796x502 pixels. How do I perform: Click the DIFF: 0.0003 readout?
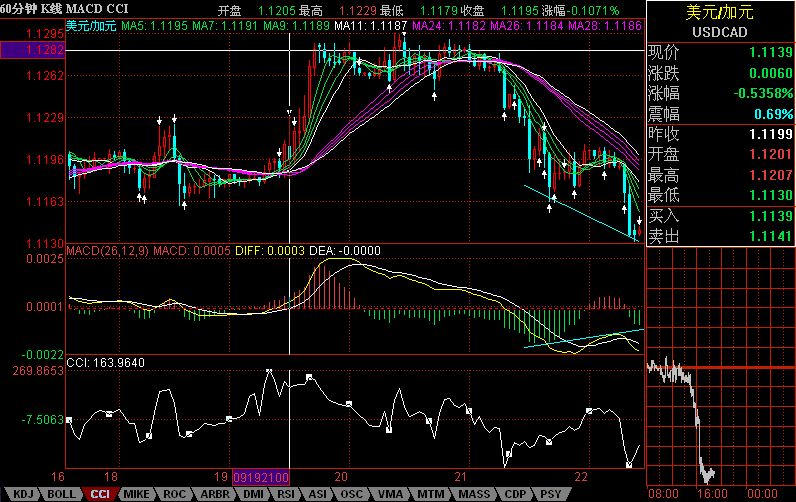(270, 251)
